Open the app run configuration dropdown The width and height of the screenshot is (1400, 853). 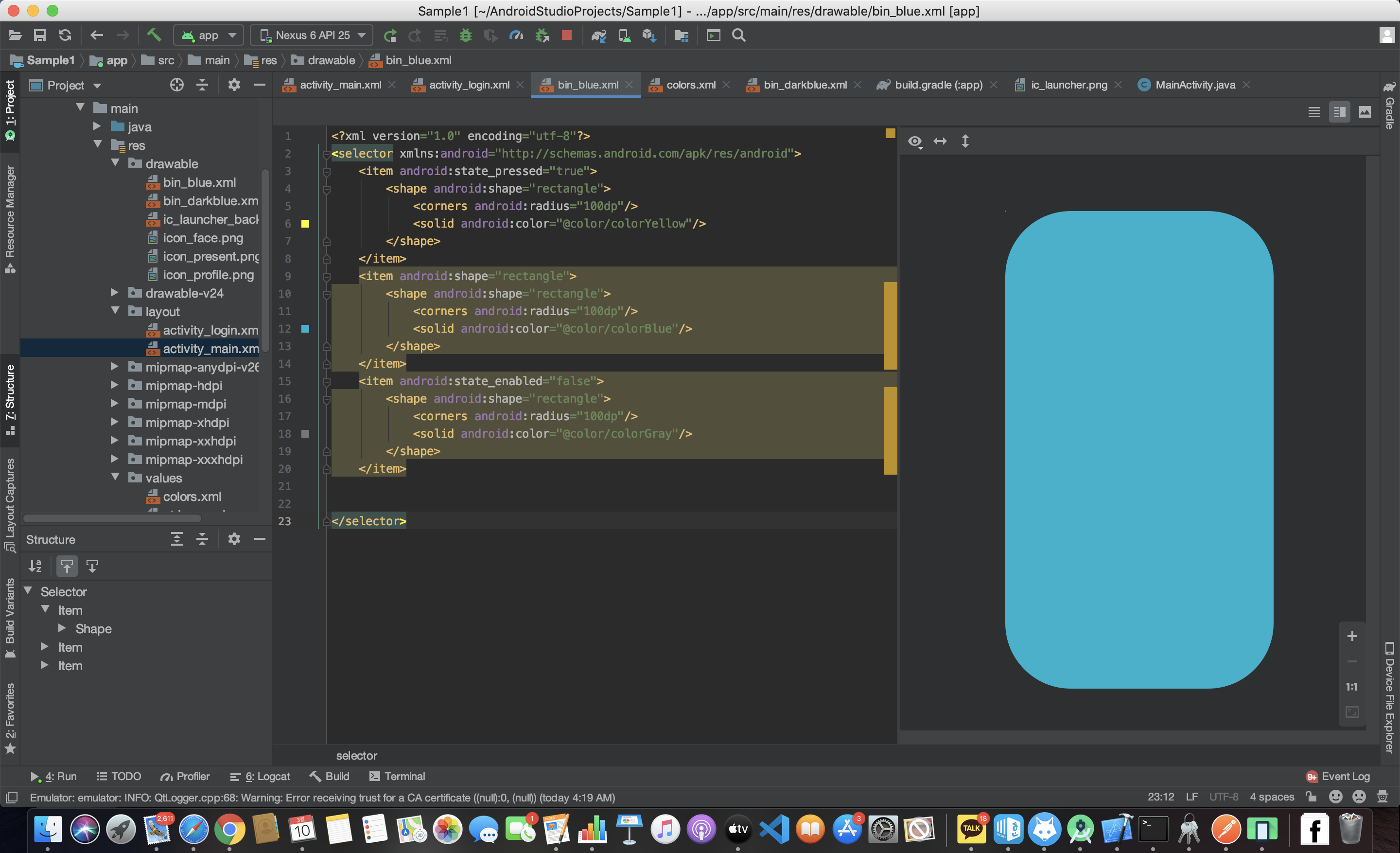click(209, 35)
